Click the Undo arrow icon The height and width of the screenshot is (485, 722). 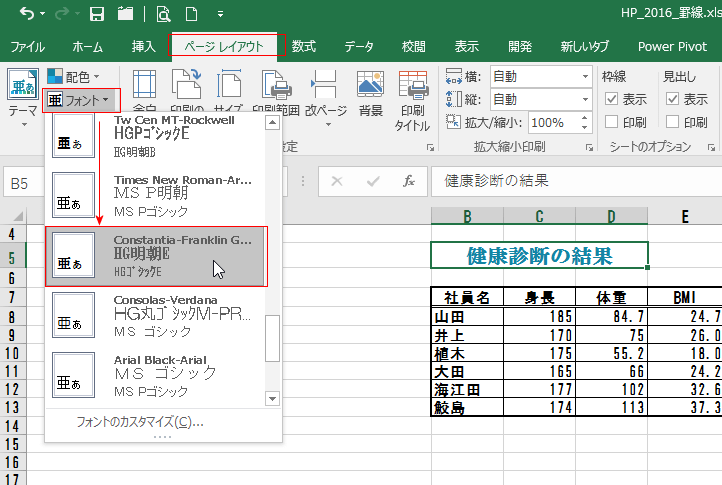26,15
